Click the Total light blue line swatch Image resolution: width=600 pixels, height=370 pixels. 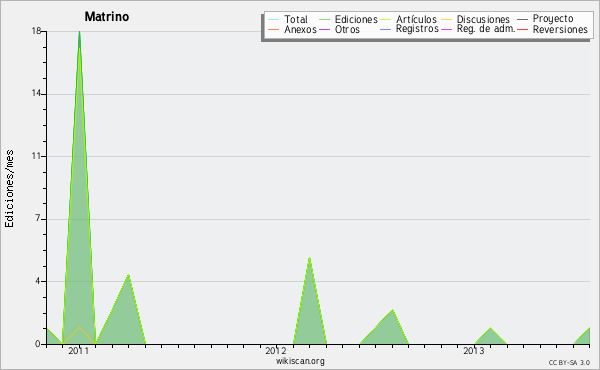pyautogui.click(x=274, y=19)
